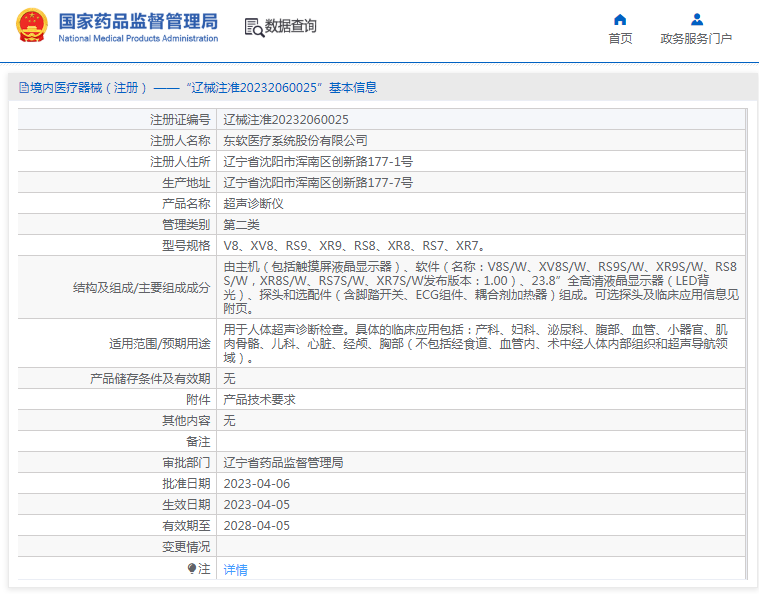Click the 产品名称 row label

(x=186, y=203)
